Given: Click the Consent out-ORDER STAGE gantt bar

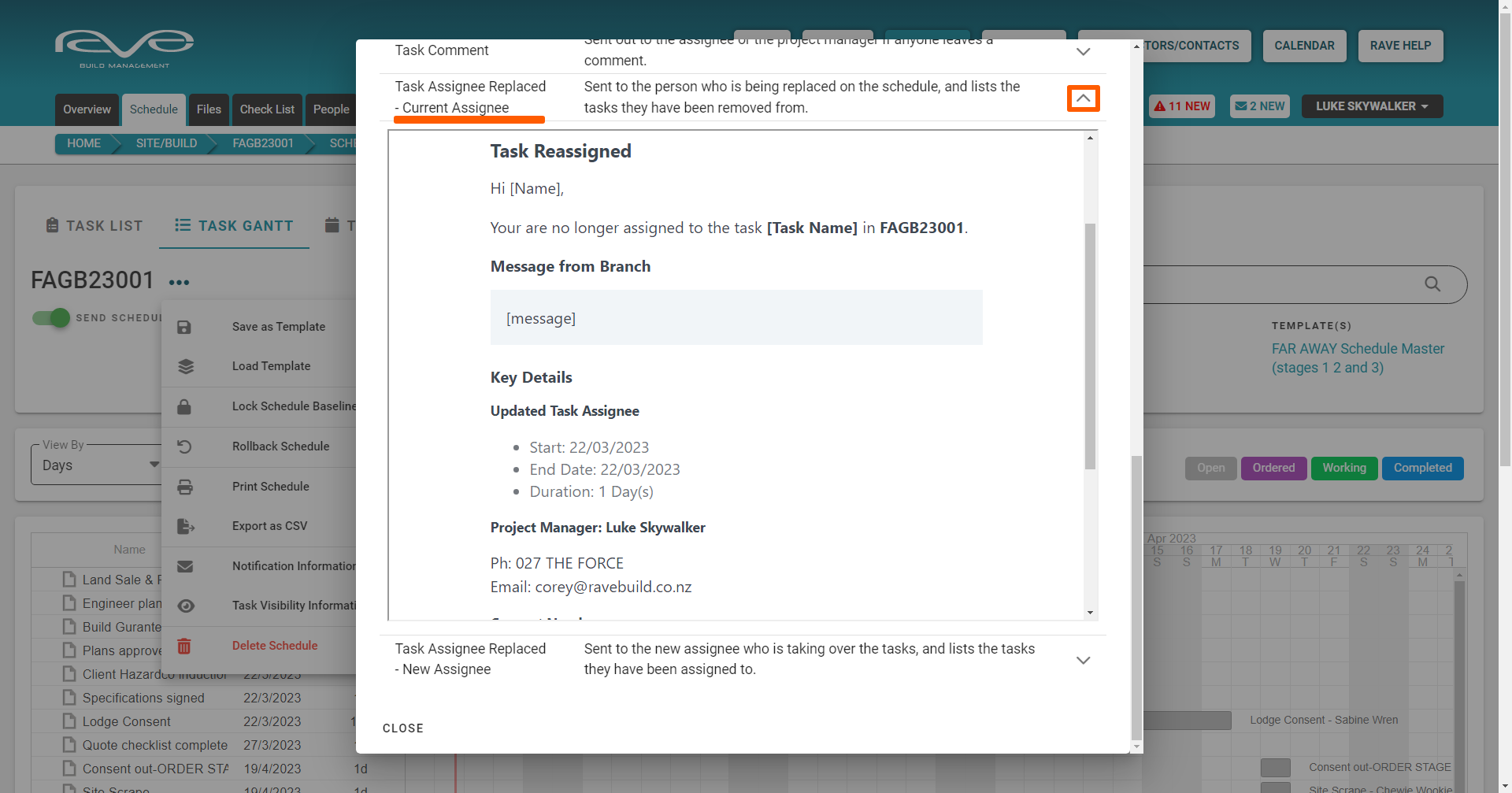Looking at the screenshot, I should click(1276, 768).
